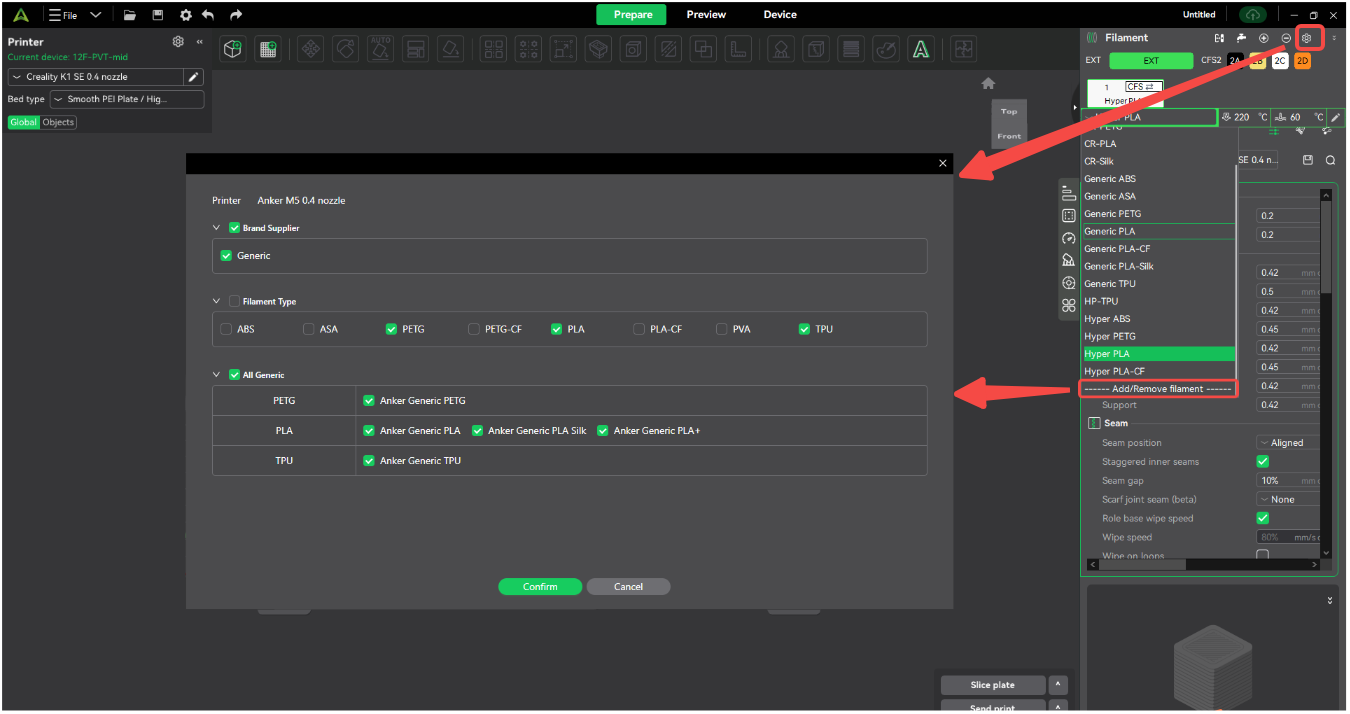Select the white 2C color slot
This screenshot has height=714, width=1350.
click(1280, 61)
